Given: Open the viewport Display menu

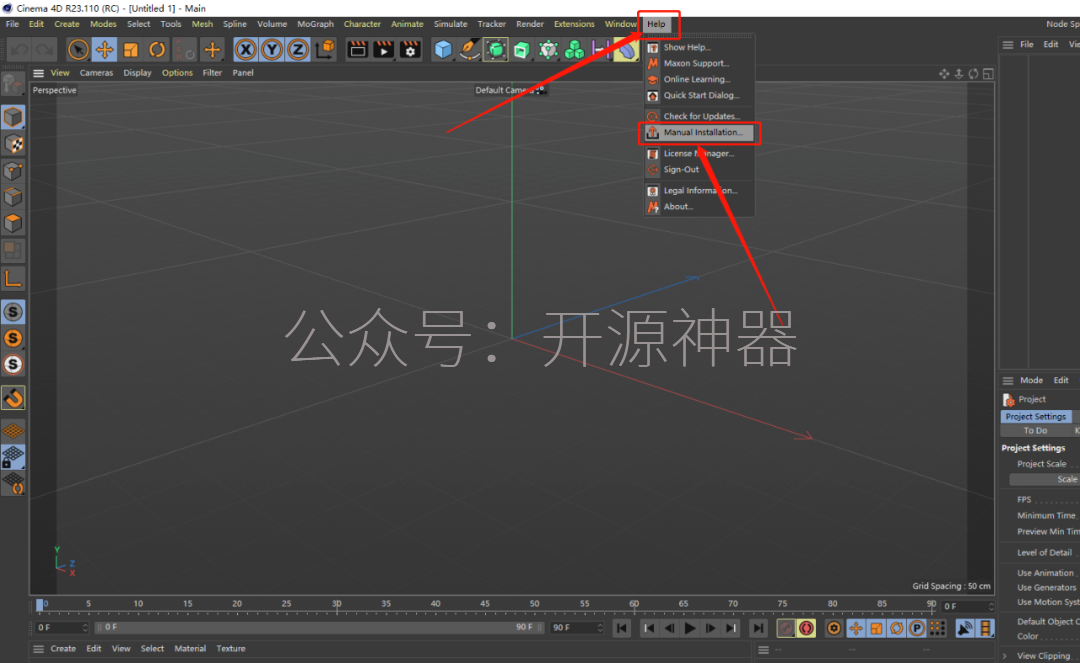Looking at the screenshot, I should (137, 73).
